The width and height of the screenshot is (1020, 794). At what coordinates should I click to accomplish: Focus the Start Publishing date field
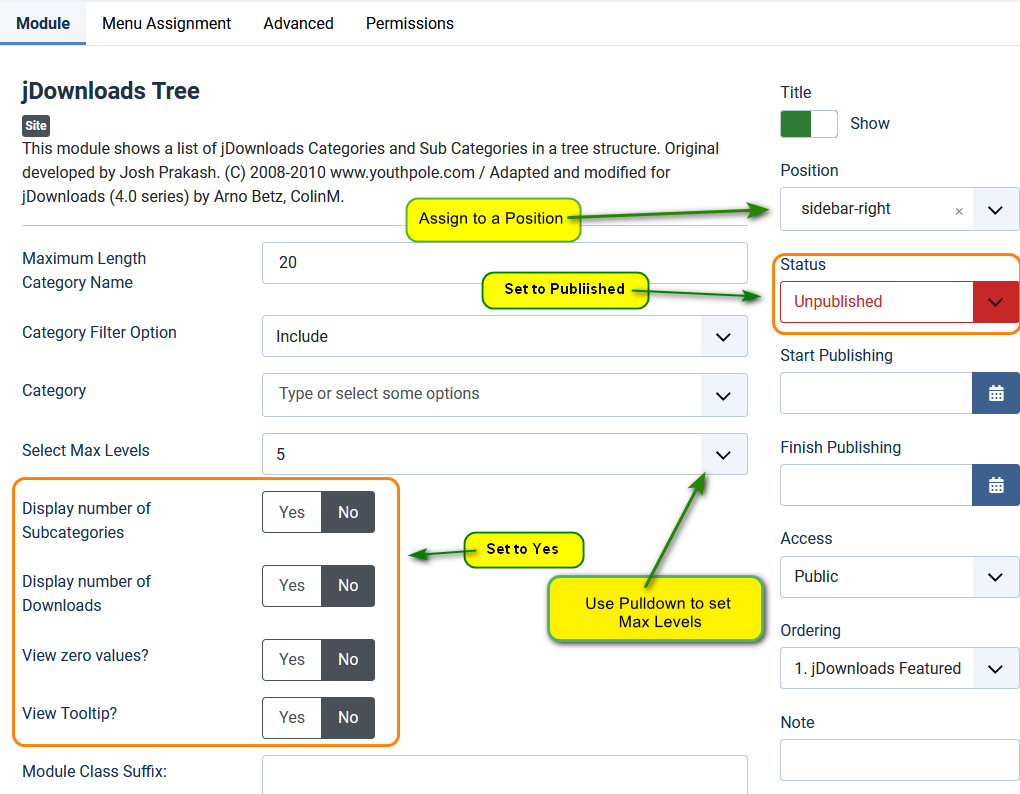(876, 393)
